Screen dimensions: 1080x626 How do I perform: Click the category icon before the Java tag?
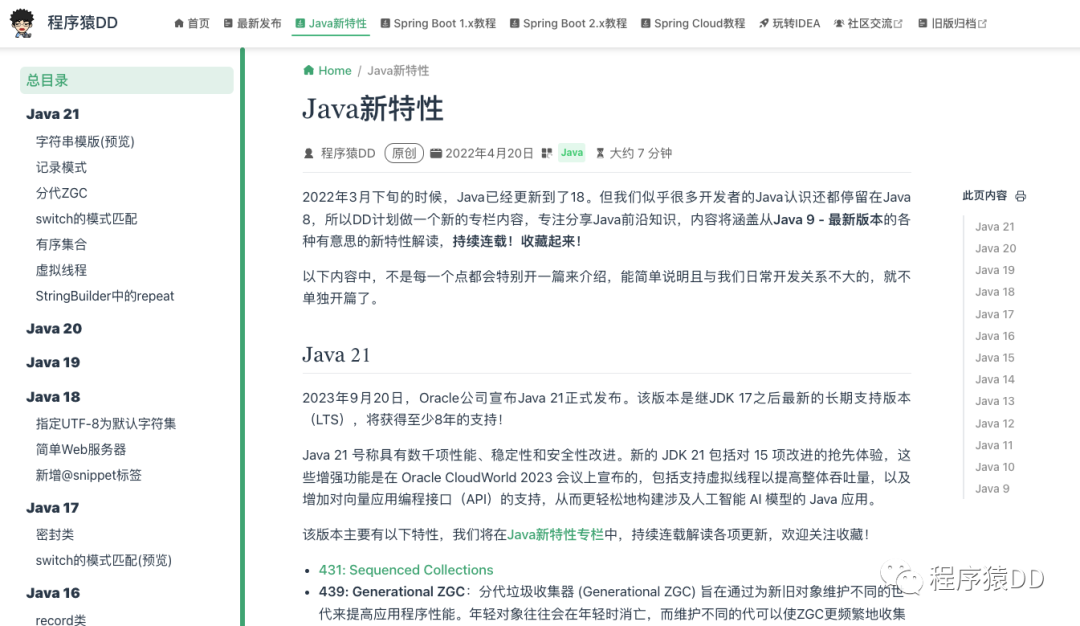click(549, 153)
